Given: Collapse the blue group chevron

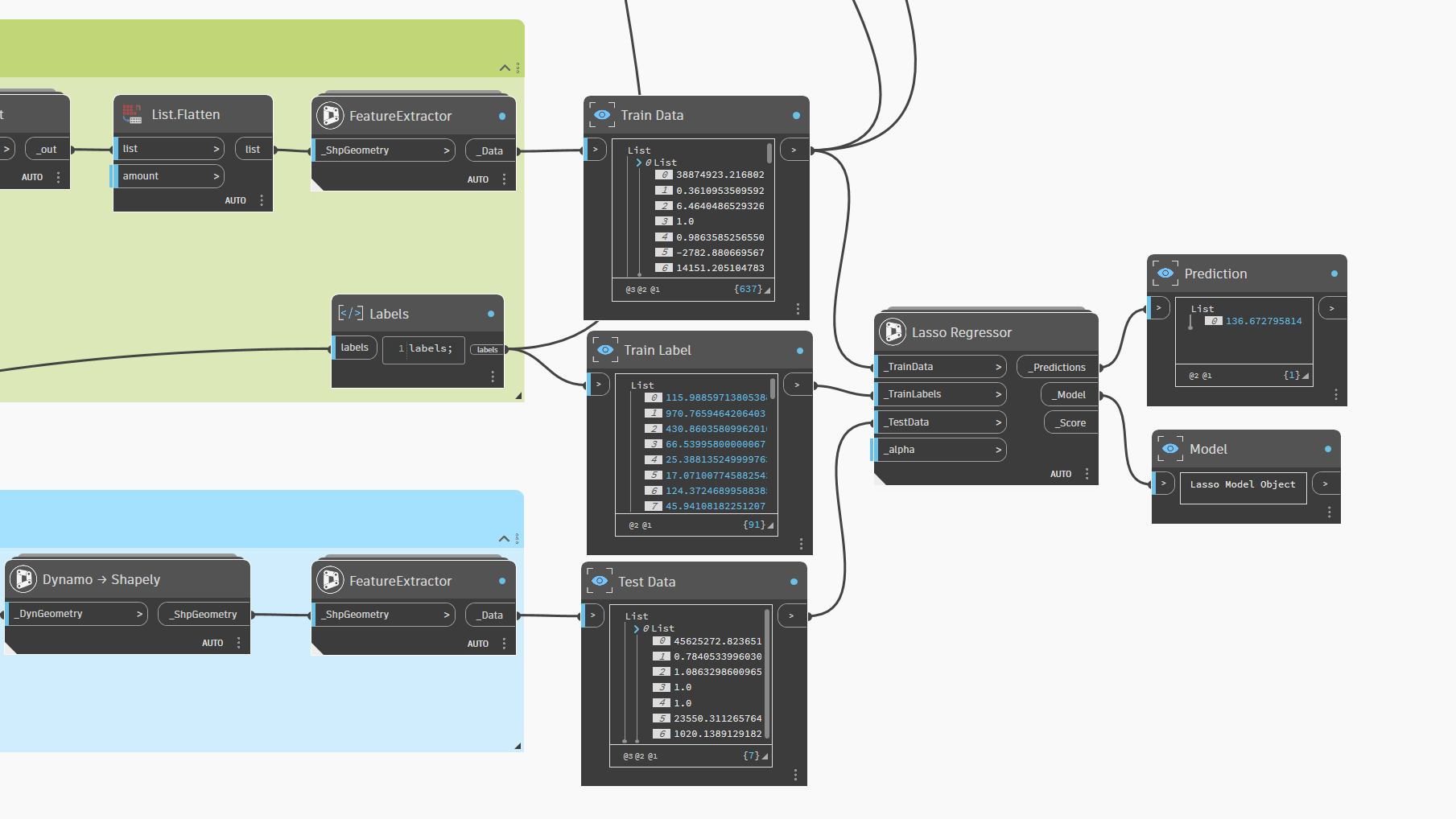Looking at the screenshot, I should point(504,538).
